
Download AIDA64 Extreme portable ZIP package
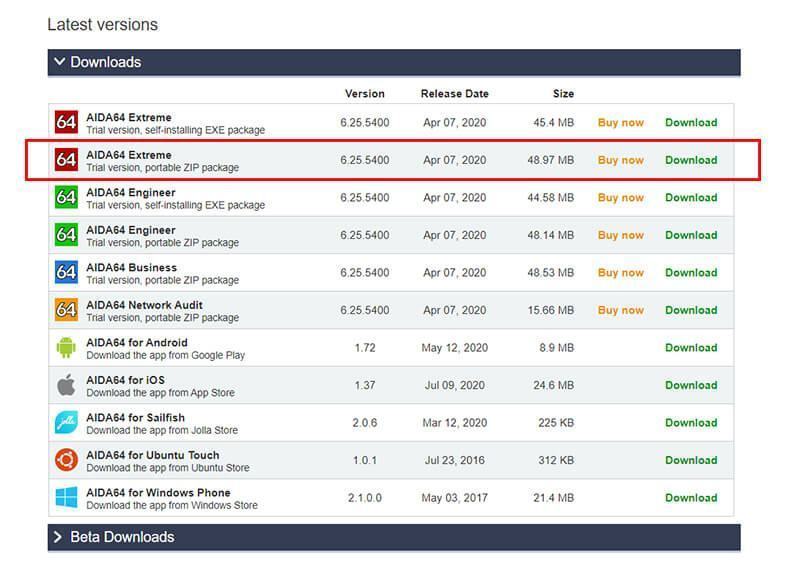tap(691, 160)
